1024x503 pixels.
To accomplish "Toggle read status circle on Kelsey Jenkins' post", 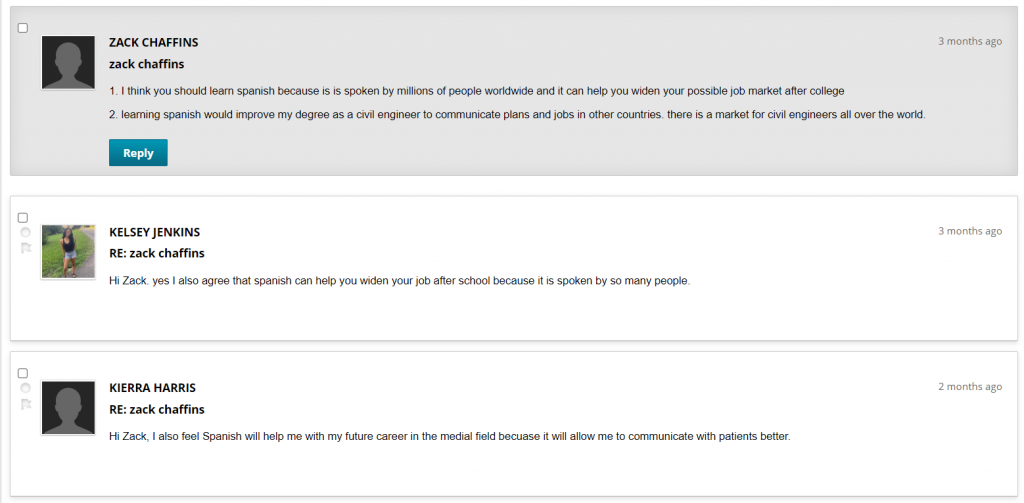I will pos(25,233).
